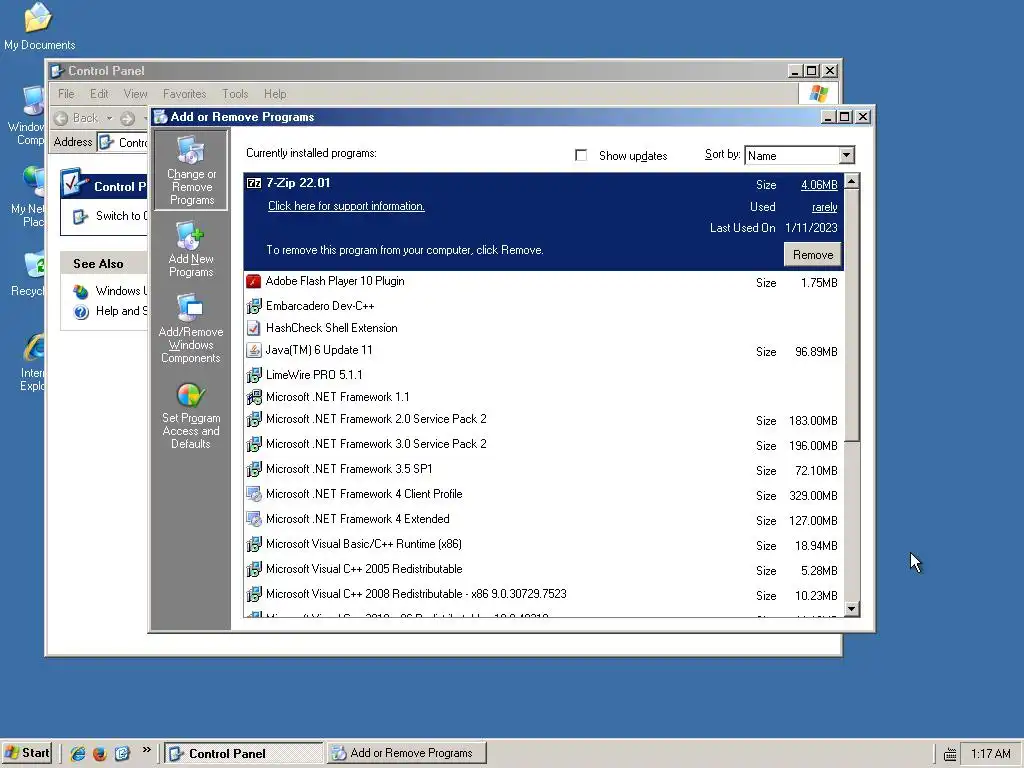Click the Switch to view link icon

tap(80, 216)
